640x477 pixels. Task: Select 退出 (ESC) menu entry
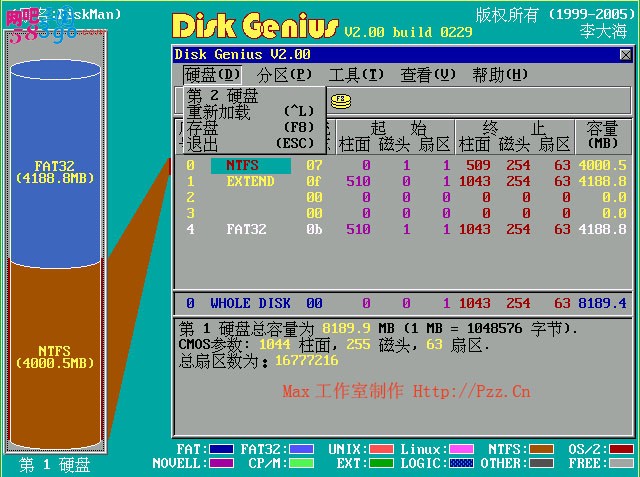254,143
